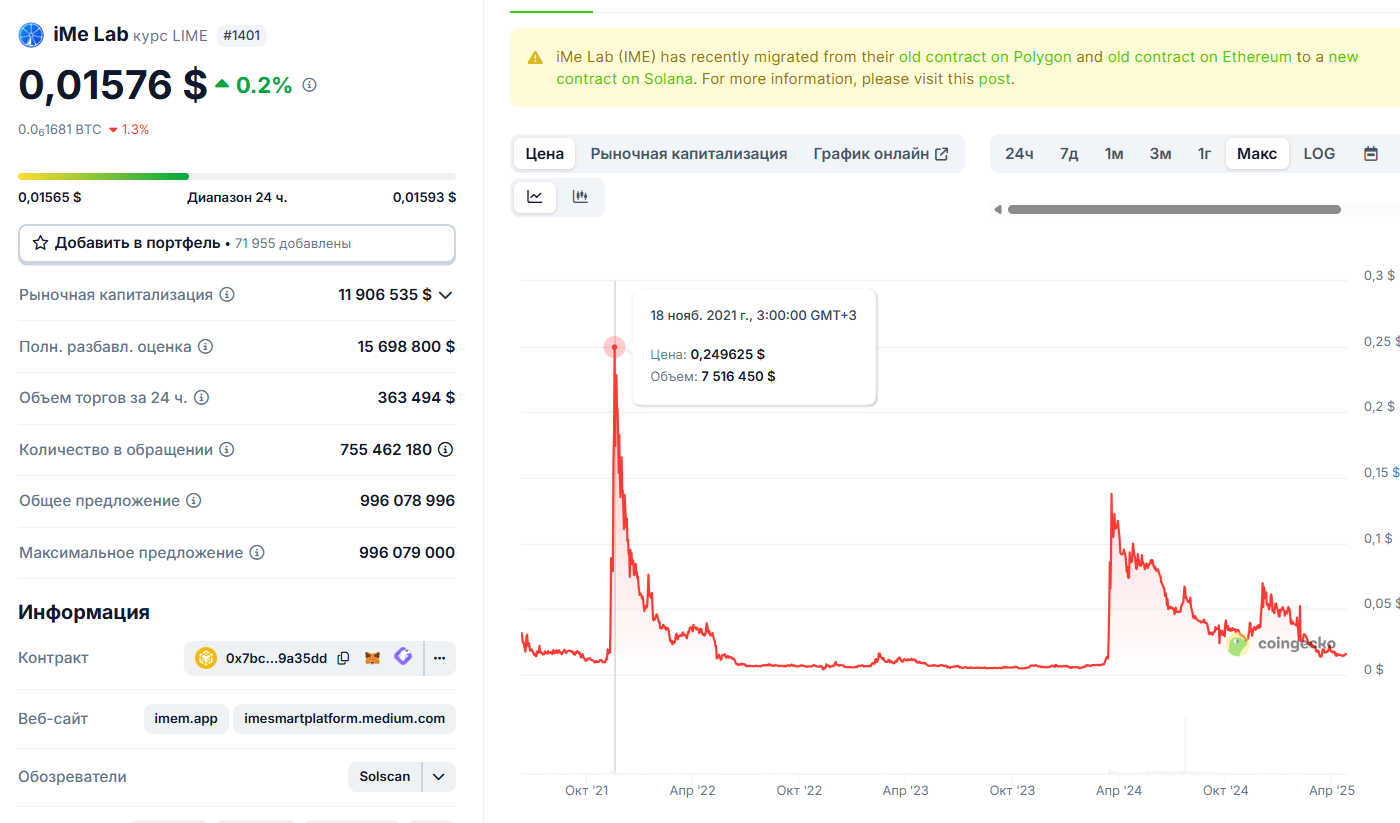Show info for Рыночная капитализация

(227, 295)
